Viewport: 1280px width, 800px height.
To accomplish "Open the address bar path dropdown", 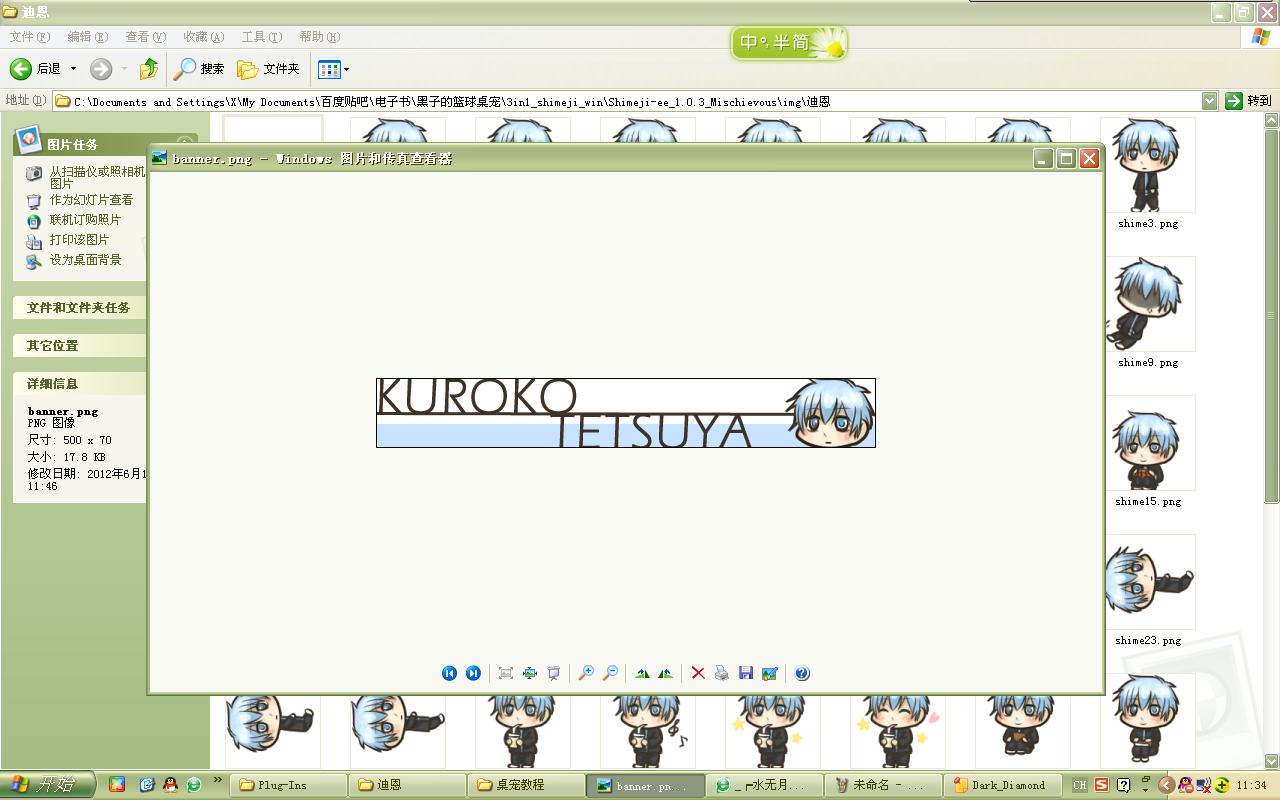I will (x=1209, y=101).
